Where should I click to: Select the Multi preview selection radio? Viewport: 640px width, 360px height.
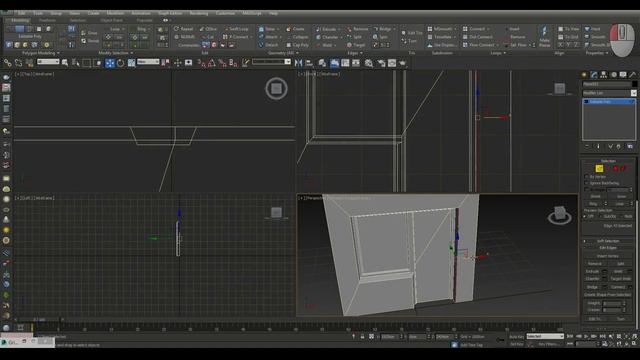click(621, 216)
